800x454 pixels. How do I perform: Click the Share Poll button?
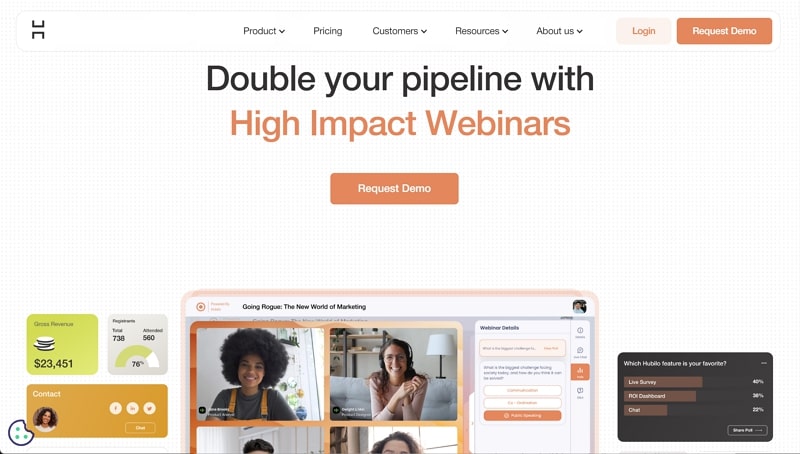coord(747,430)
